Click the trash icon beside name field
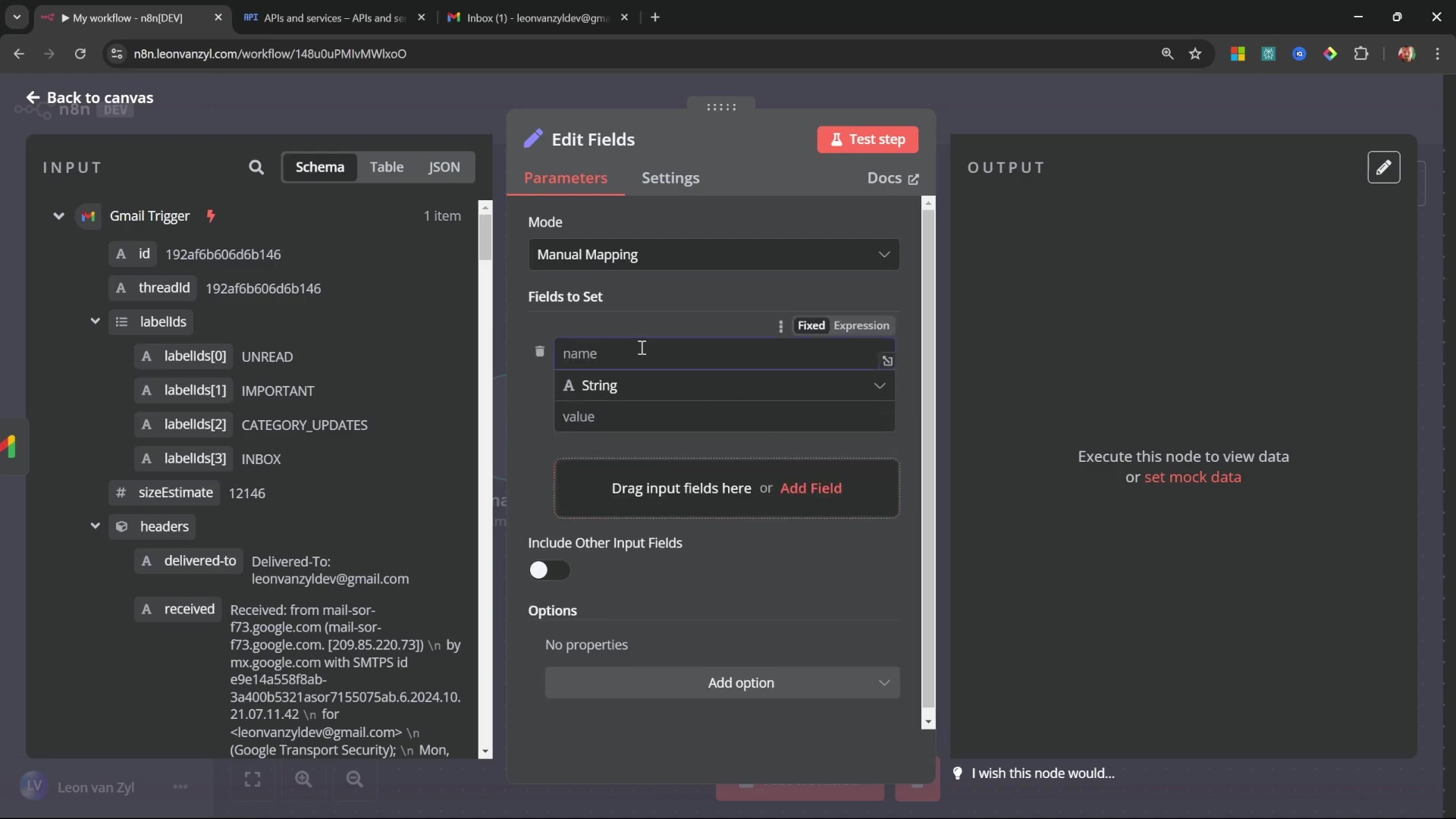 click(540, 352)
